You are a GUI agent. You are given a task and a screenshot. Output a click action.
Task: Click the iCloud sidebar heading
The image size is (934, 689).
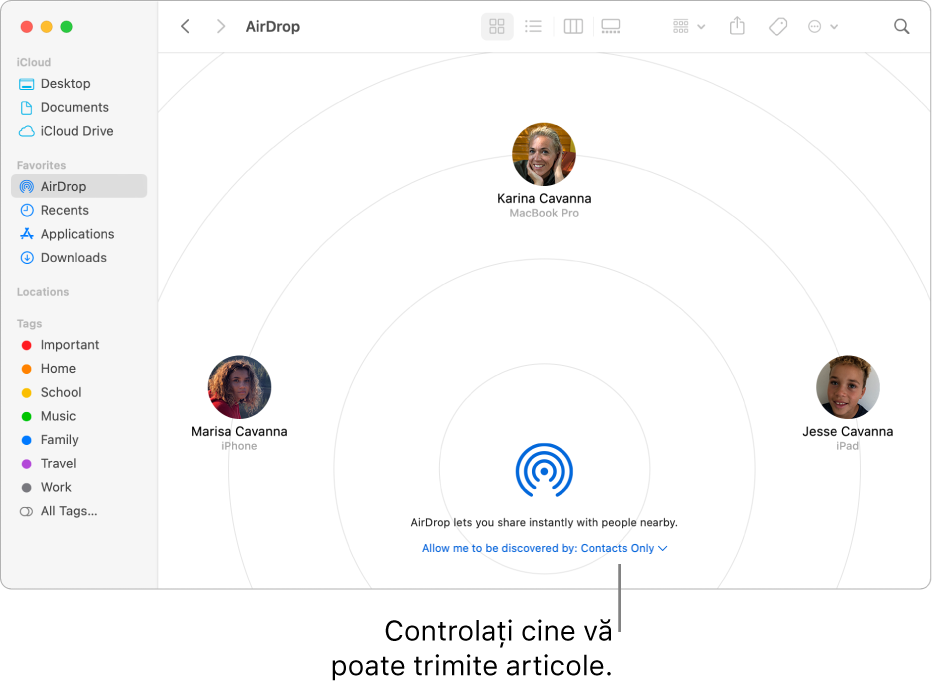[x=34, y=62]
